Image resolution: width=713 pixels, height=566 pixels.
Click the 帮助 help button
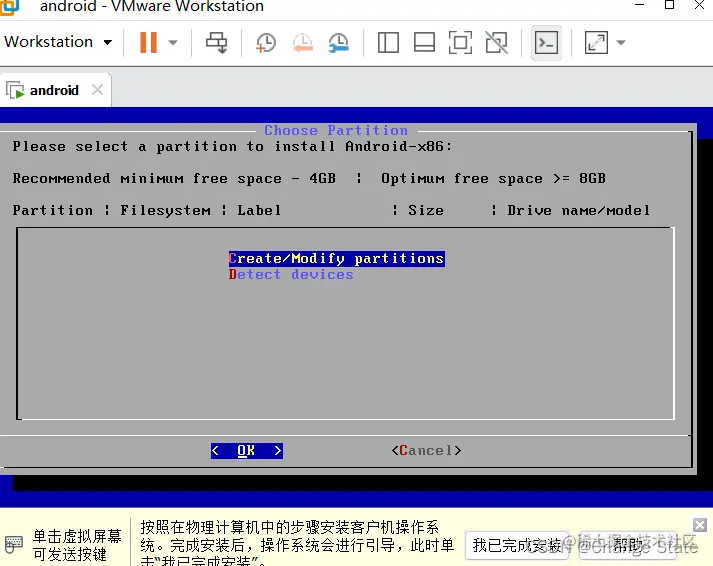(x=628, y=545)
